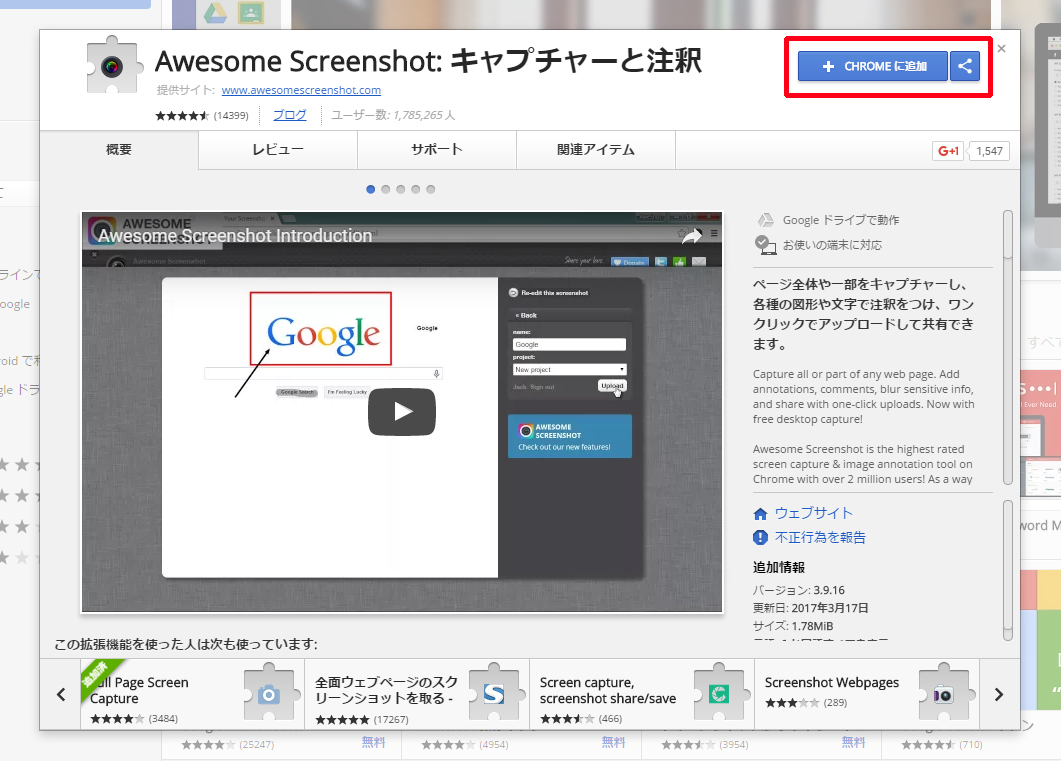1061x761 pixels.
Task: Switch to the サポート tab
Action: 437,149
